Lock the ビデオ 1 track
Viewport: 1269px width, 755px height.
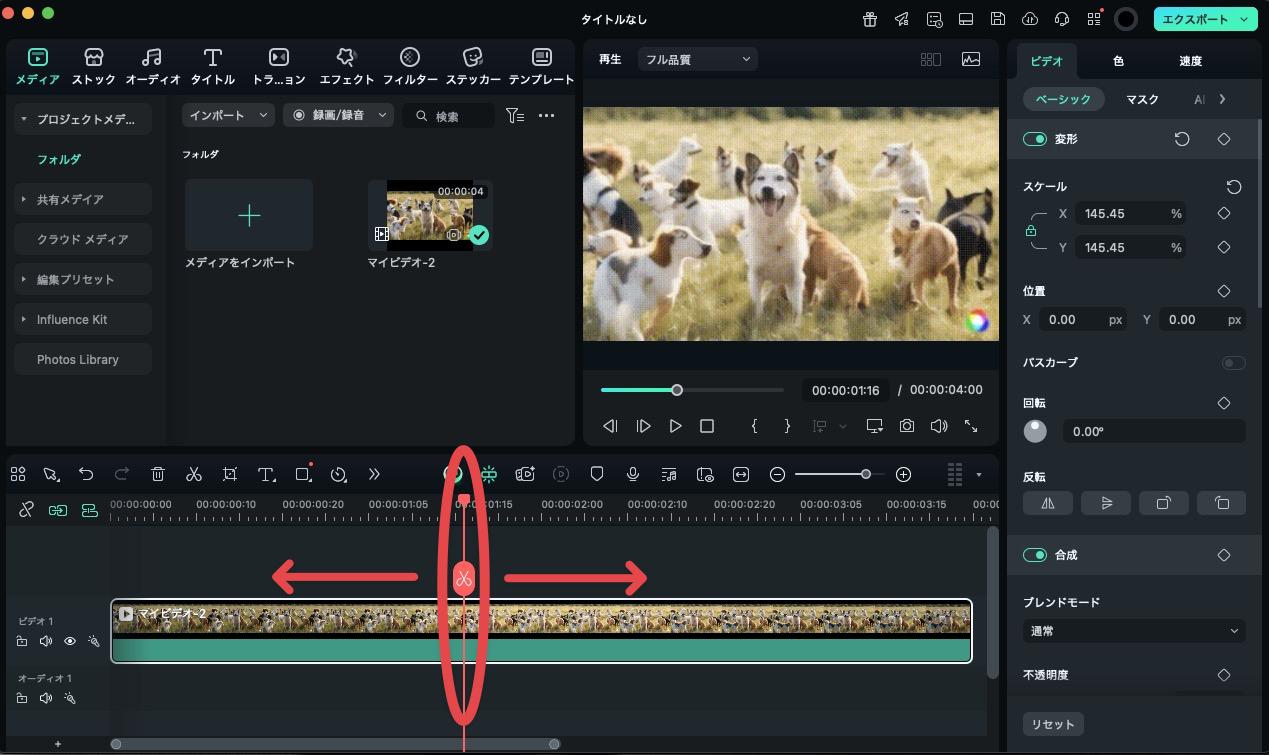point(22,641)
